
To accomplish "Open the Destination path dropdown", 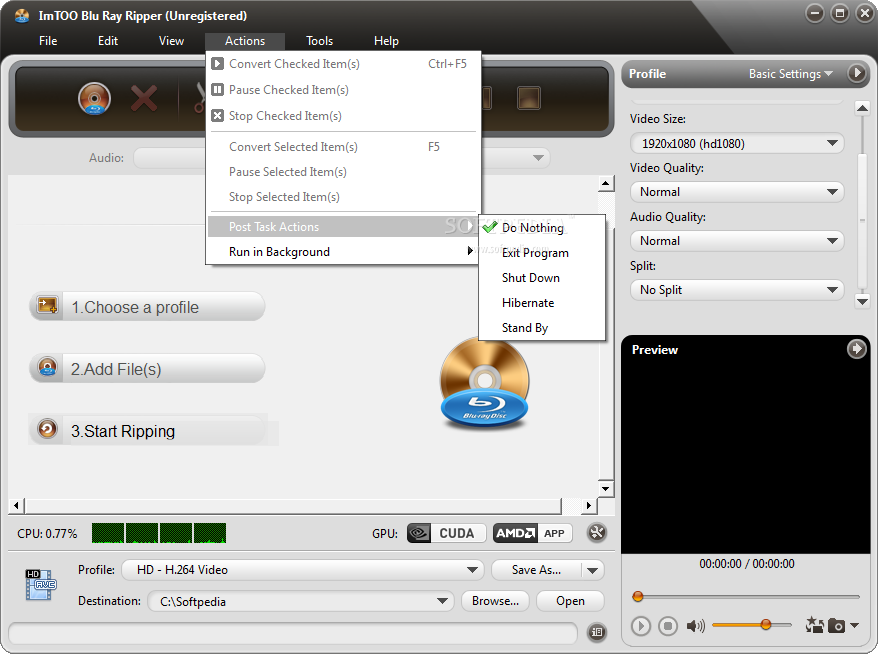I will [x=301, y=601].
